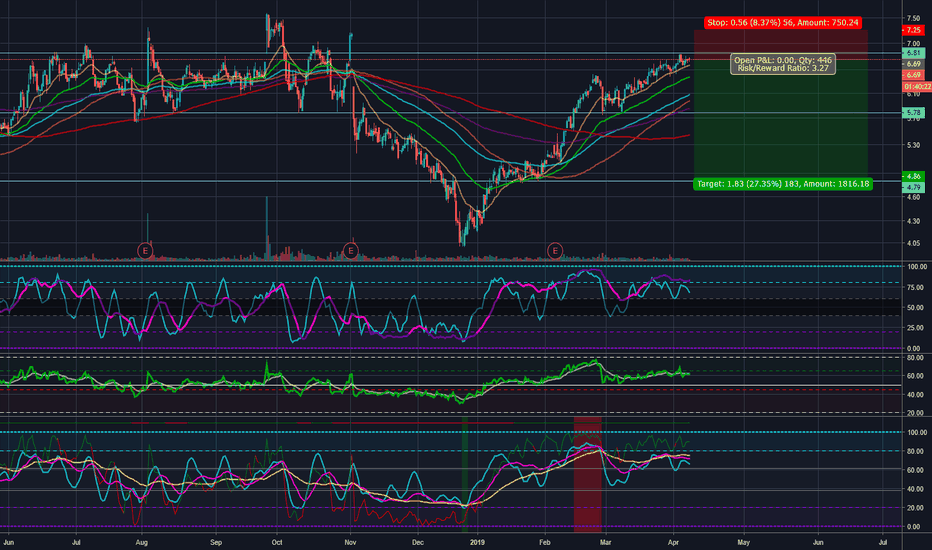Click the red 6.69 last price label
Screen dimensions: 932x550
coord(914,75)
